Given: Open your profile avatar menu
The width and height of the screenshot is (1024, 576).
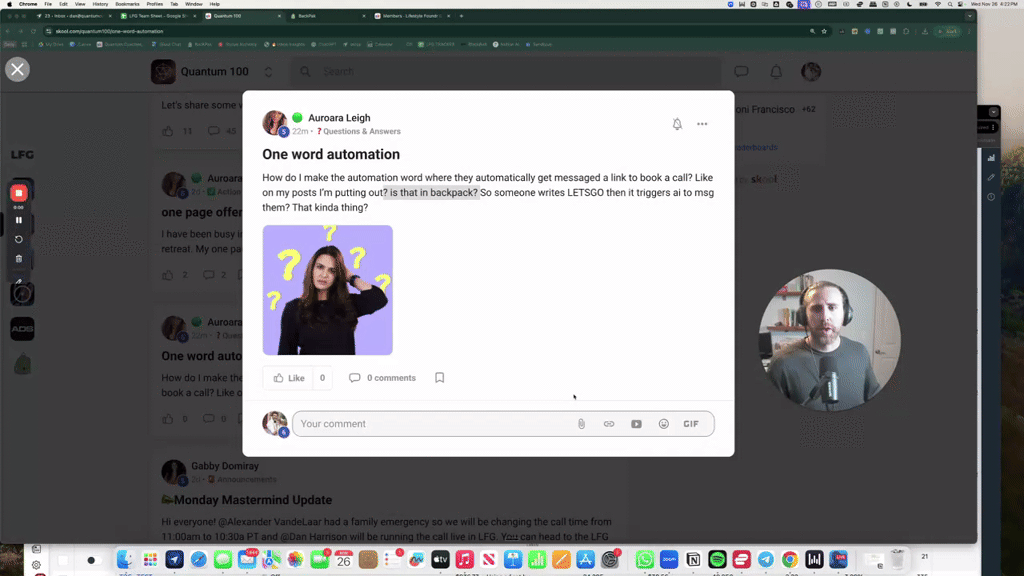Looking at the screenshot, I should click(x=810, y=72).
